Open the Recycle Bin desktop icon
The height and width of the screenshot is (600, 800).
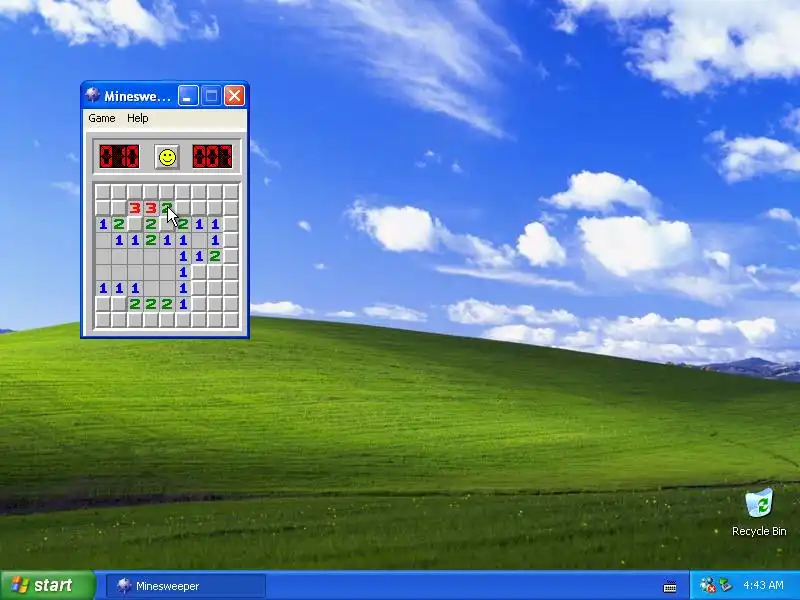pyautogui.click(x=759, y=513)
